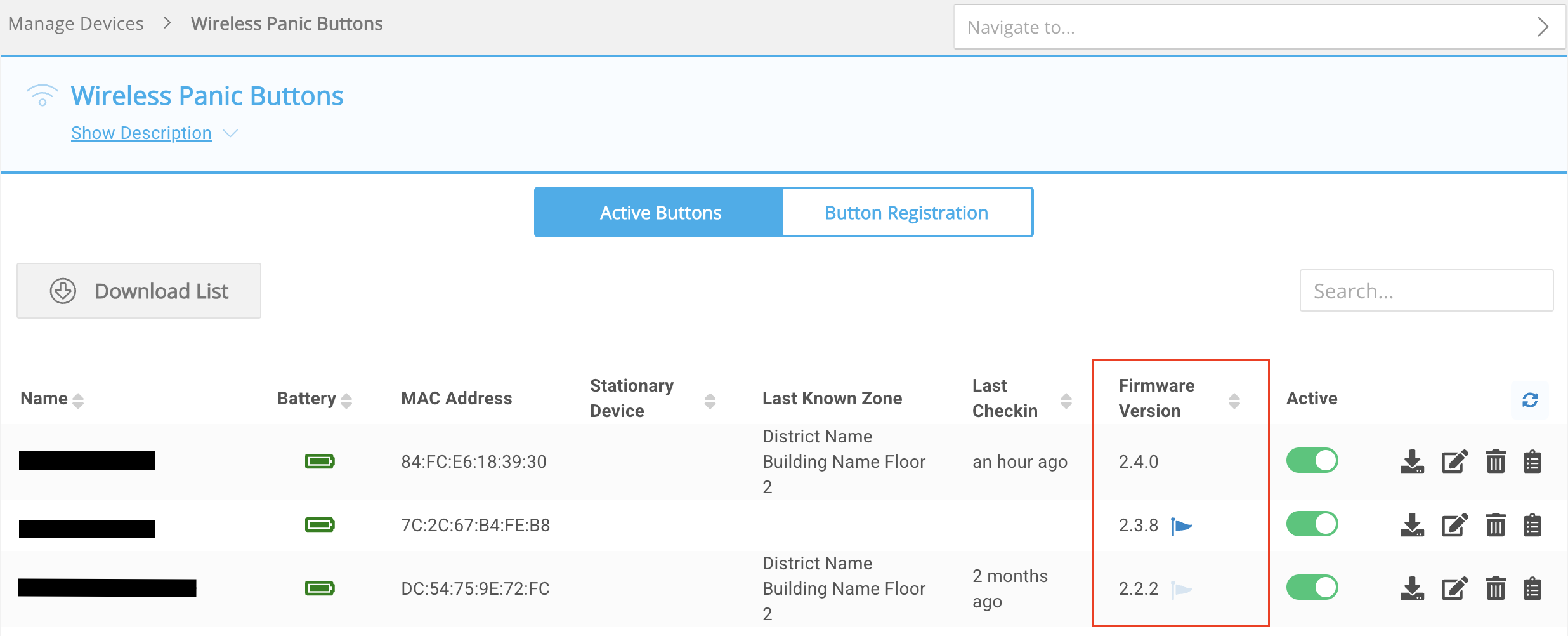Click the Download List button
The width and height of the screenshot is (1568, 636).
(139, 291)
